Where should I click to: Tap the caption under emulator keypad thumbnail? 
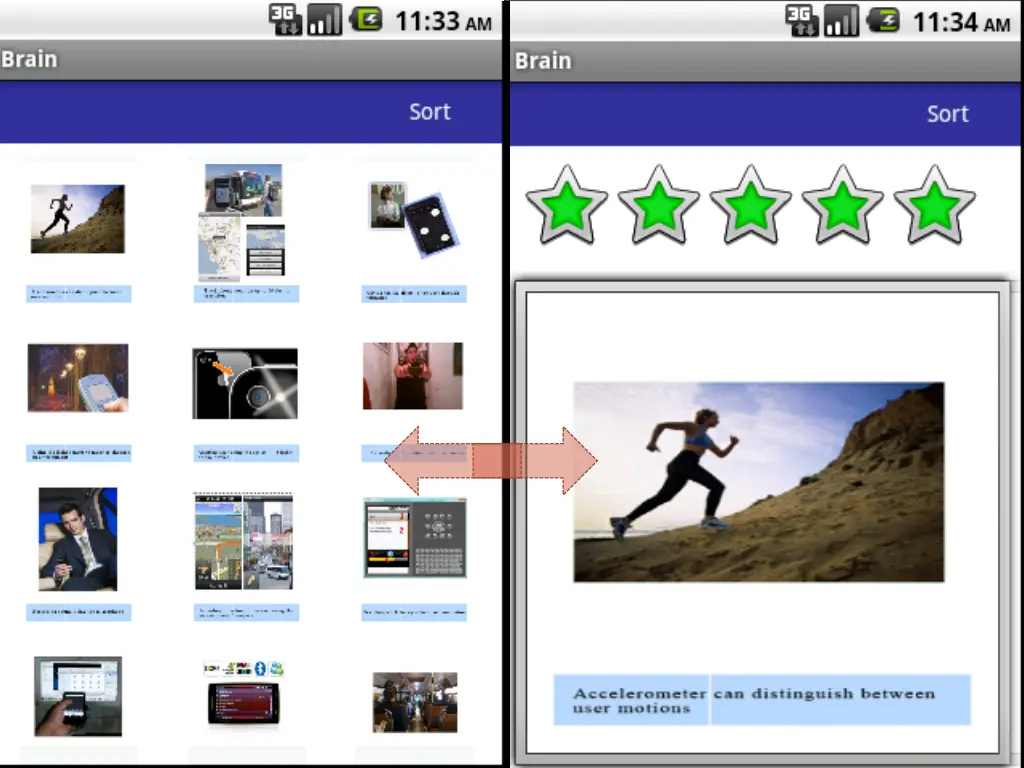click(x=414, y=613)
